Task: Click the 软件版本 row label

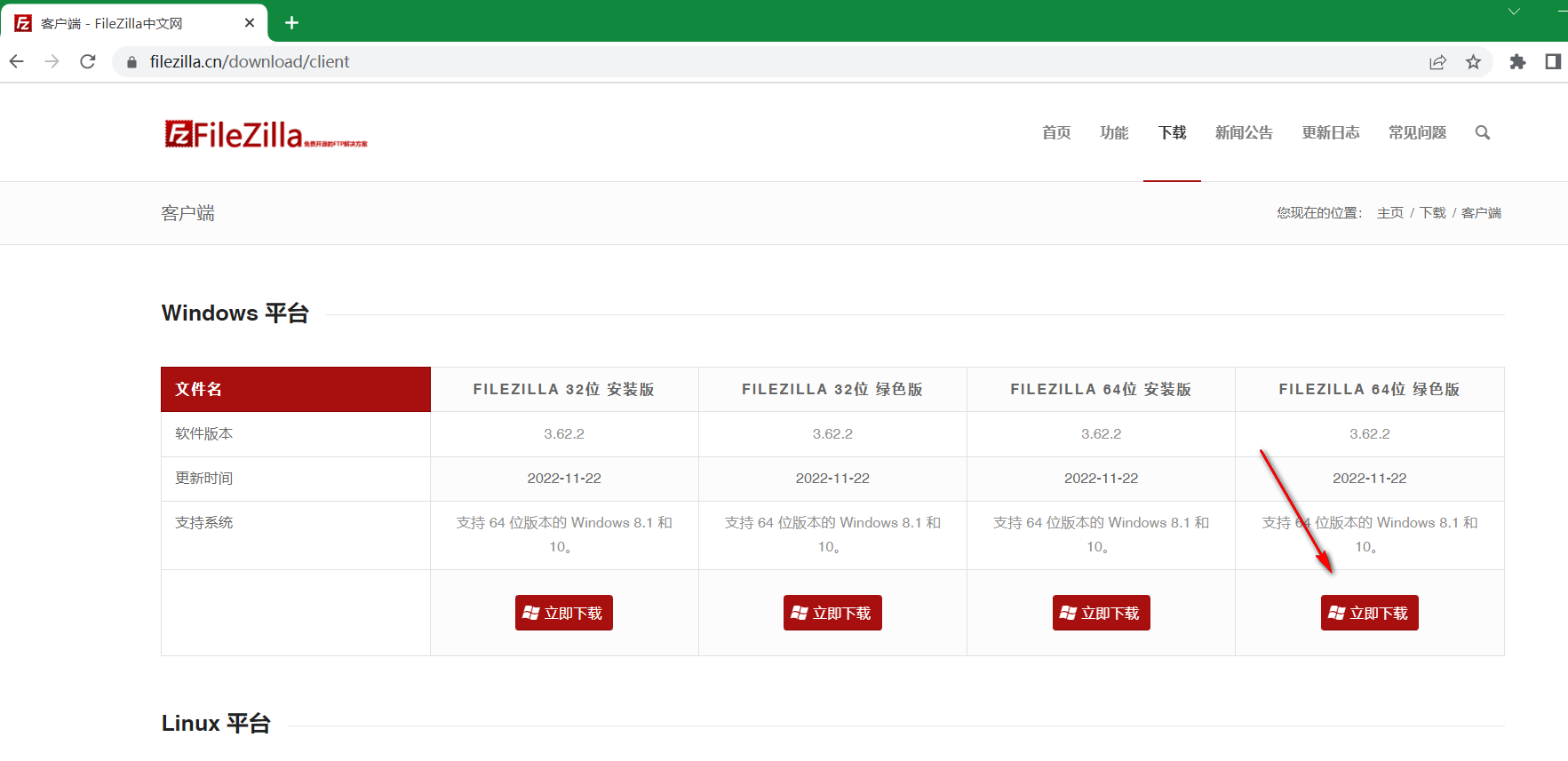Action: 203,434
